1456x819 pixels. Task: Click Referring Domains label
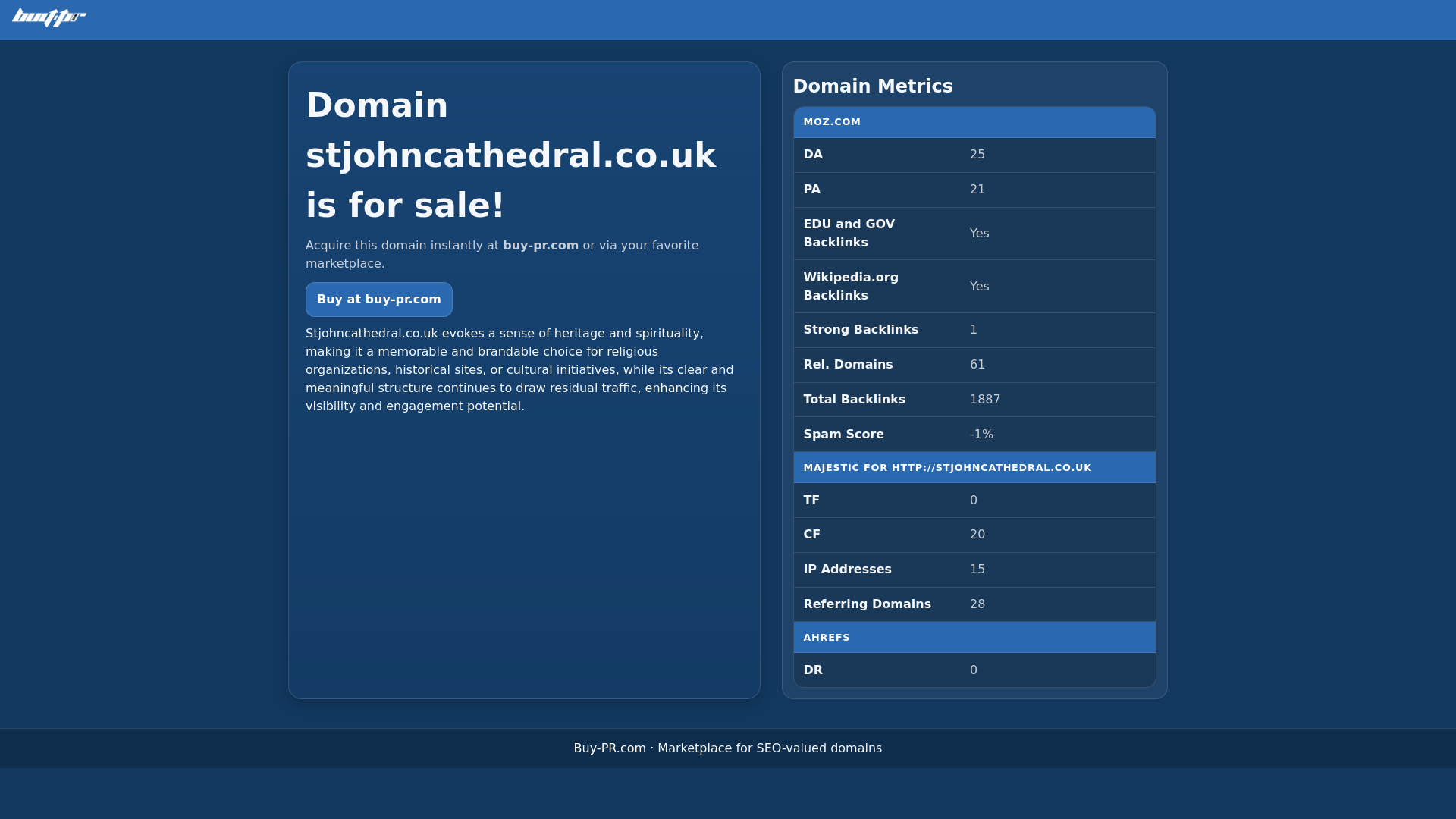[867, 604]
